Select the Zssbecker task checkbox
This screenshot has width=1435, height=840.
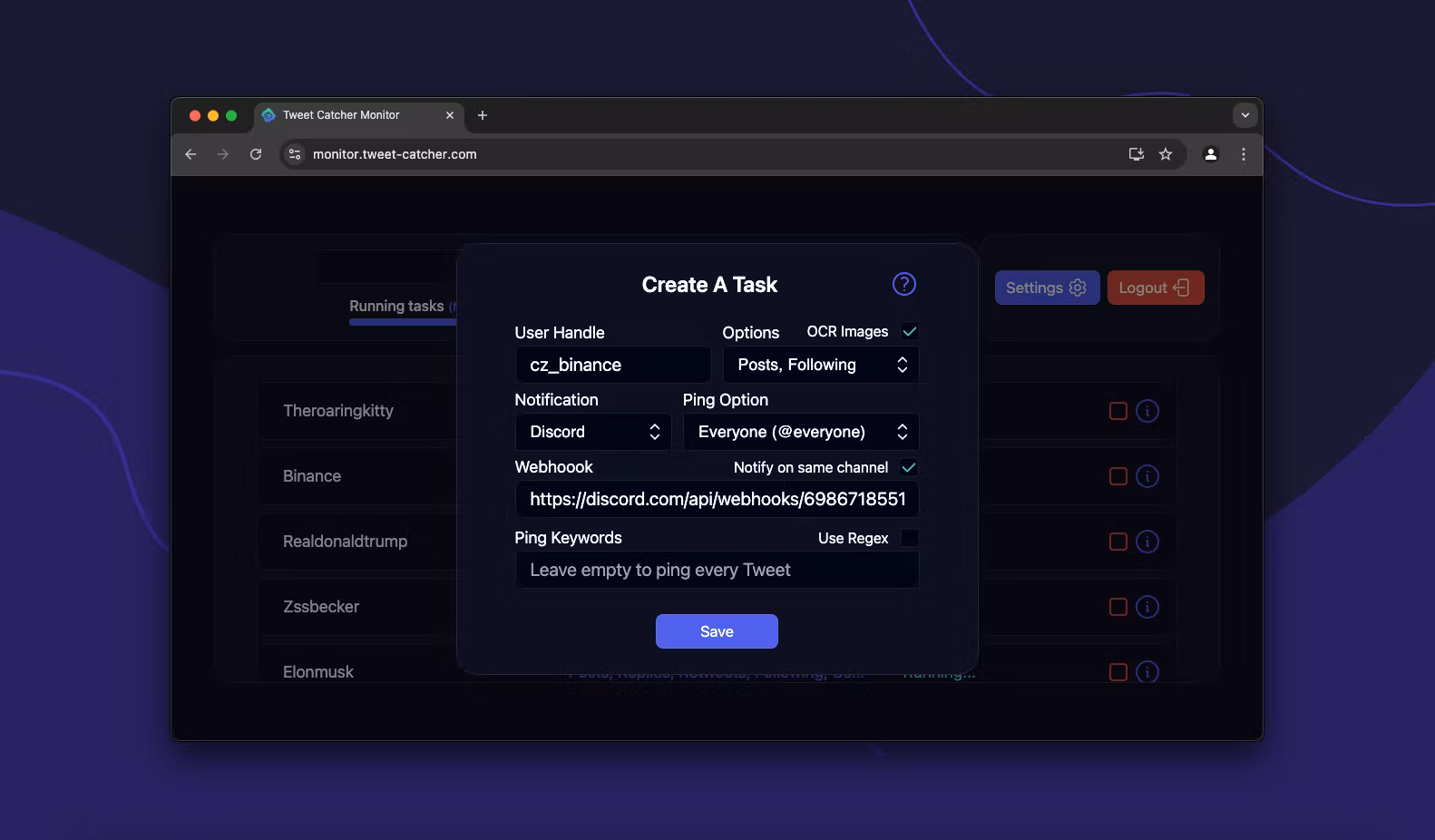tap(1118, 607)
